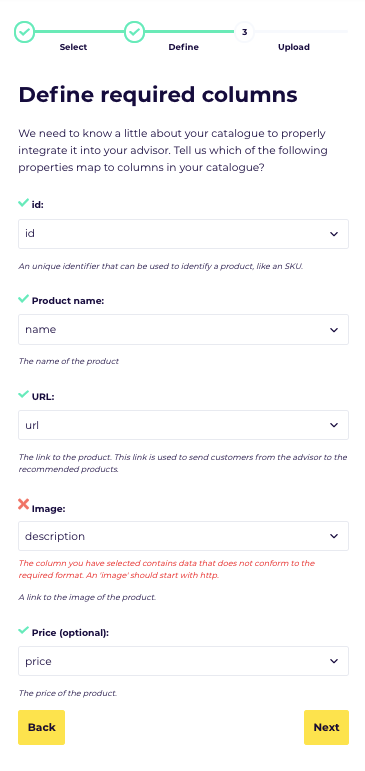Click the green checkmark beside Price label
Image resolution: width=365 pixels, height=771 pixels.
pos(23,631)
